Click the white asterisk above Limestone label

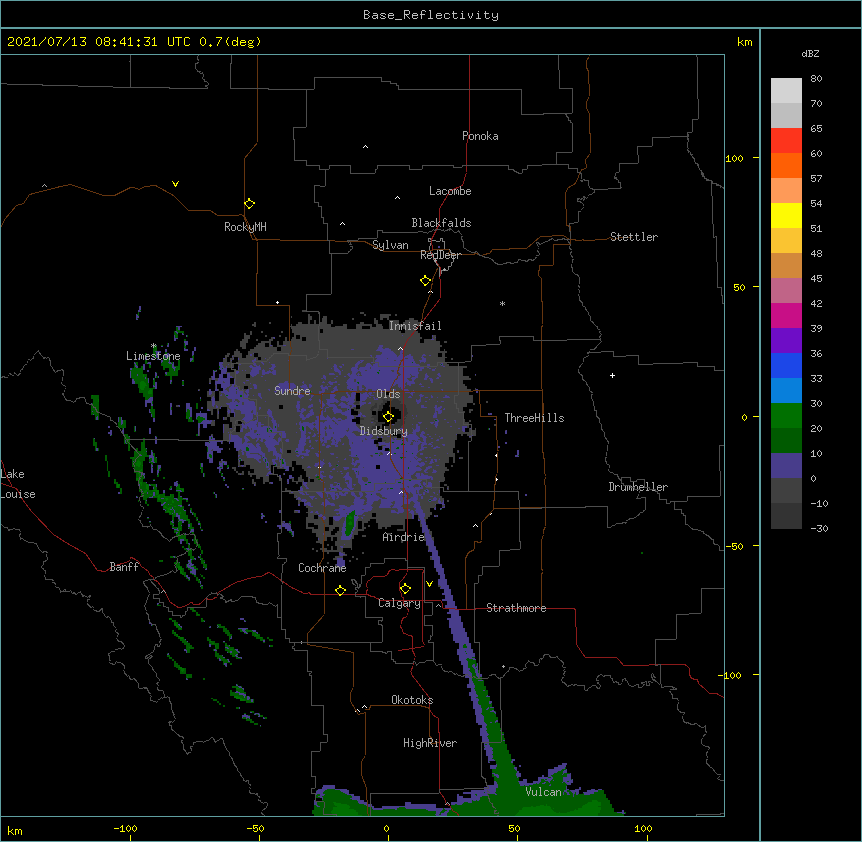coord(153,346)
